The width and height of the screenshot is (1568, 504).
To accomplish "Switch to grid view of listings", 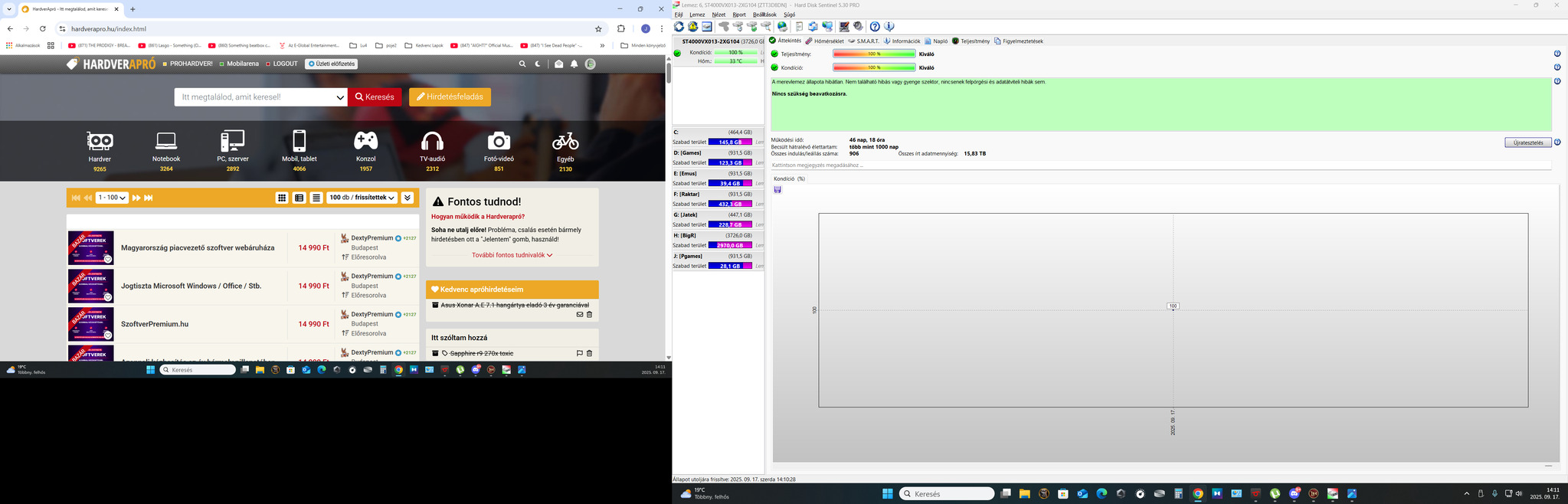I will (282, 198).
